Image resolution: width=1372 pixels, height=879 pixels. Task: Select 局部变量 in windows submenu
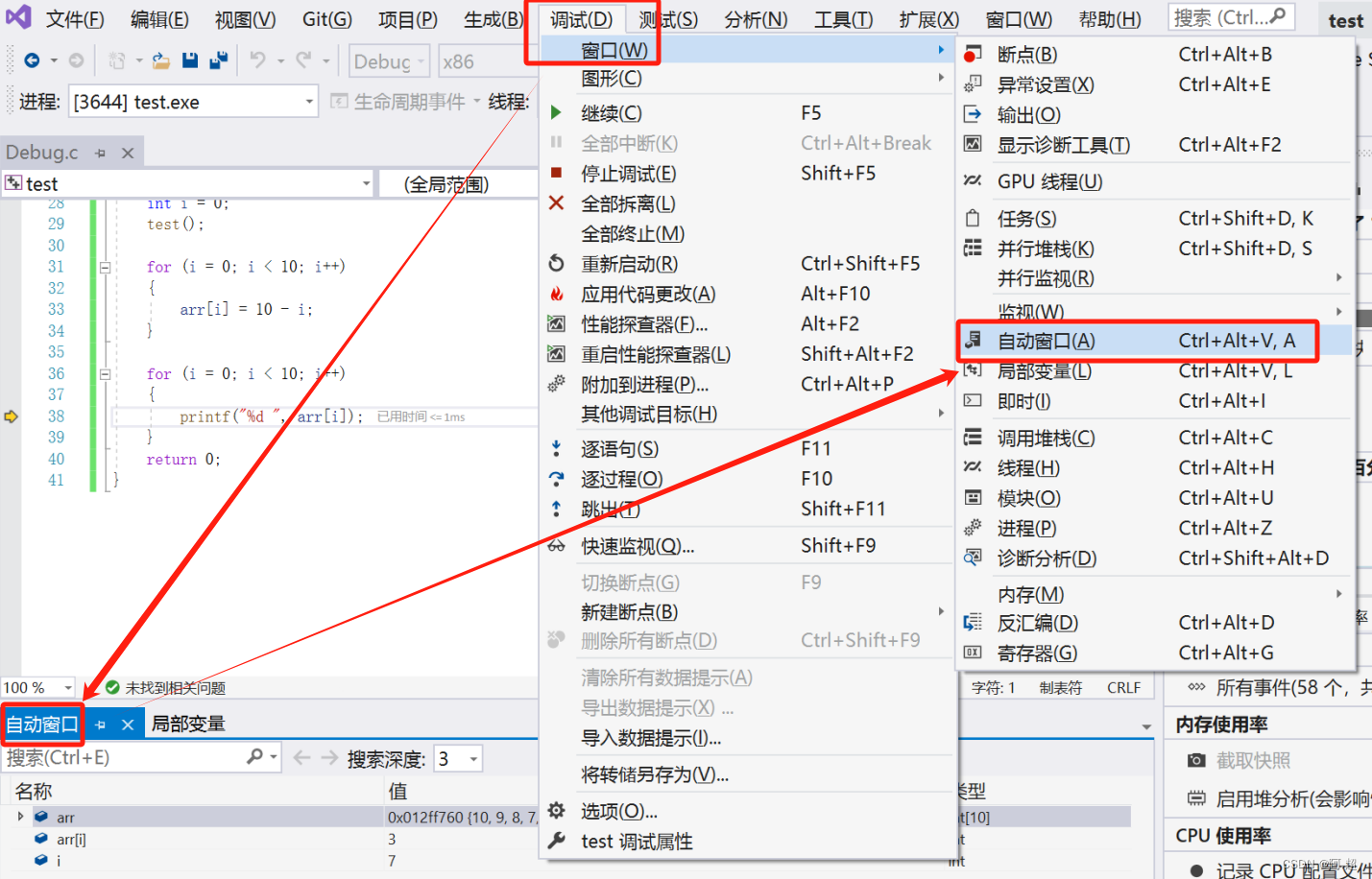1156,371
